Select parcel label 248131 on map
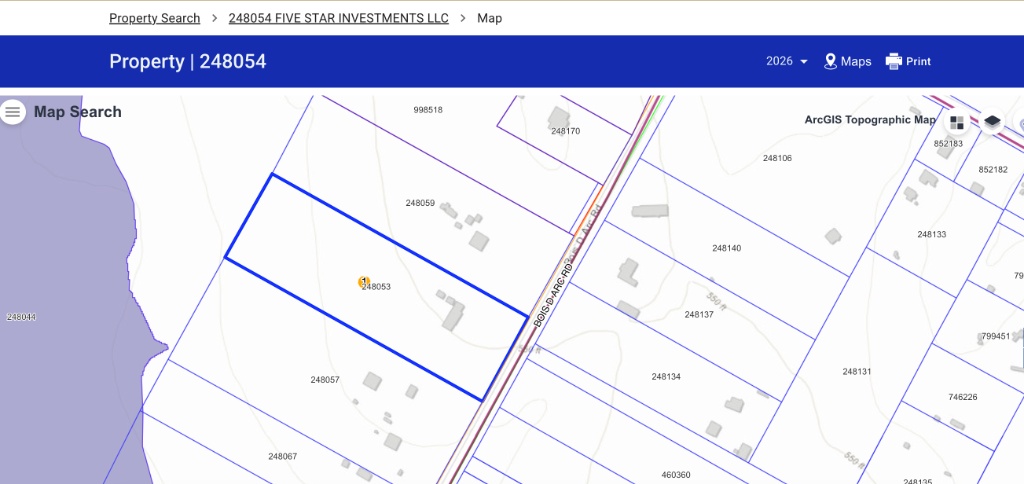This screenshot has width=1024, height=484. pyautogui.click(x=856, y=372)
